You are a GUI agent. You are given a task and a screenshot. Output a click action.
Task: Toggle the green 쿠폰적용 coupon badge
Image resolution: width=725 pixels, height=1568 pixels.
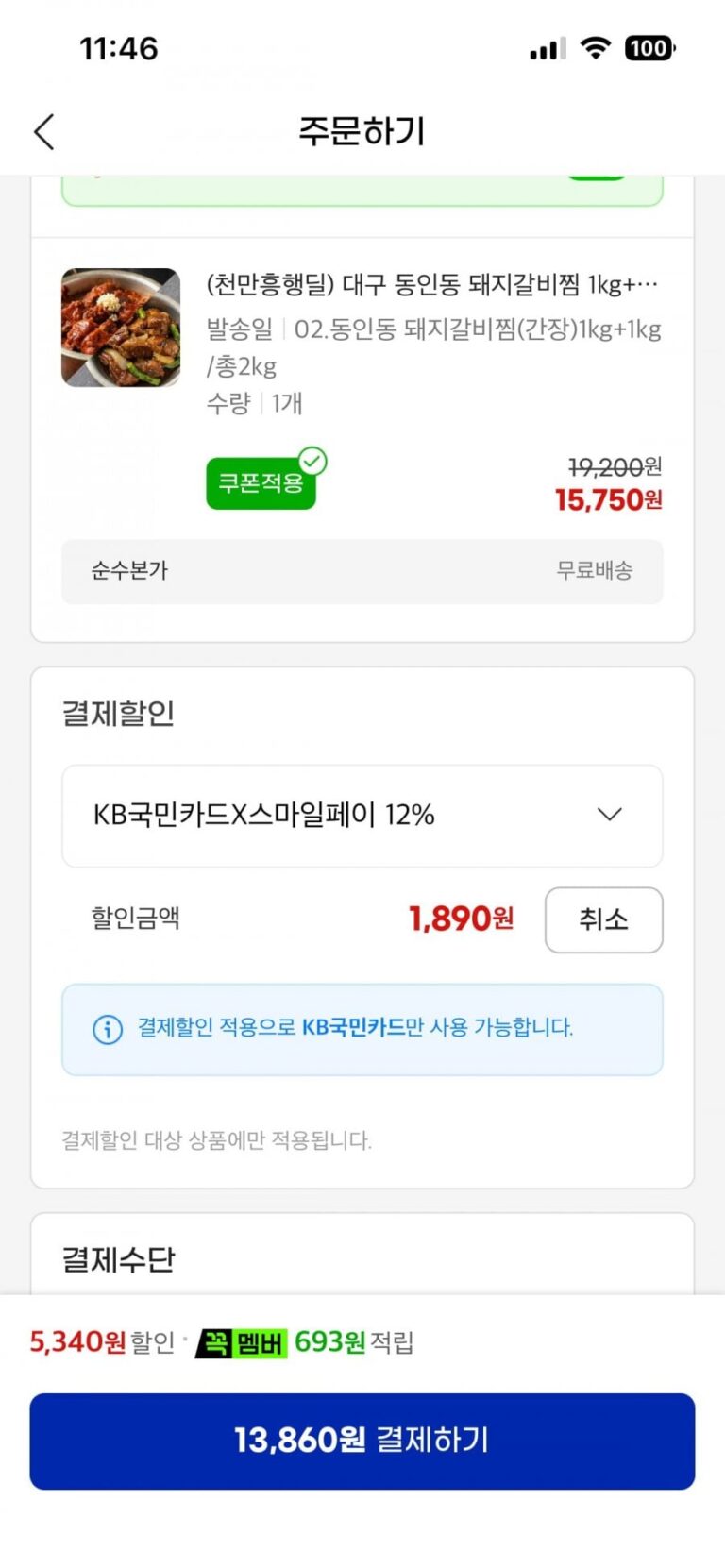pos(261,482)
